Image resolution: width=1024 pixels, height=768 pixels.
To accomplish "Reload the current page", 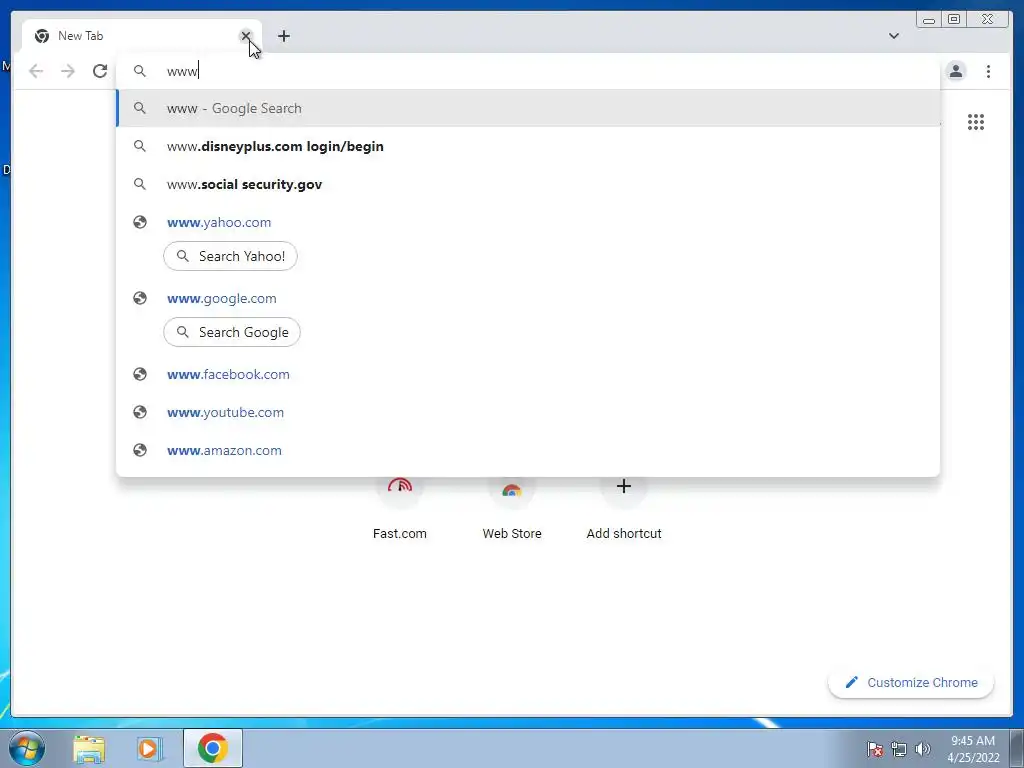I will pyautogui.click(x=100, y=71).
